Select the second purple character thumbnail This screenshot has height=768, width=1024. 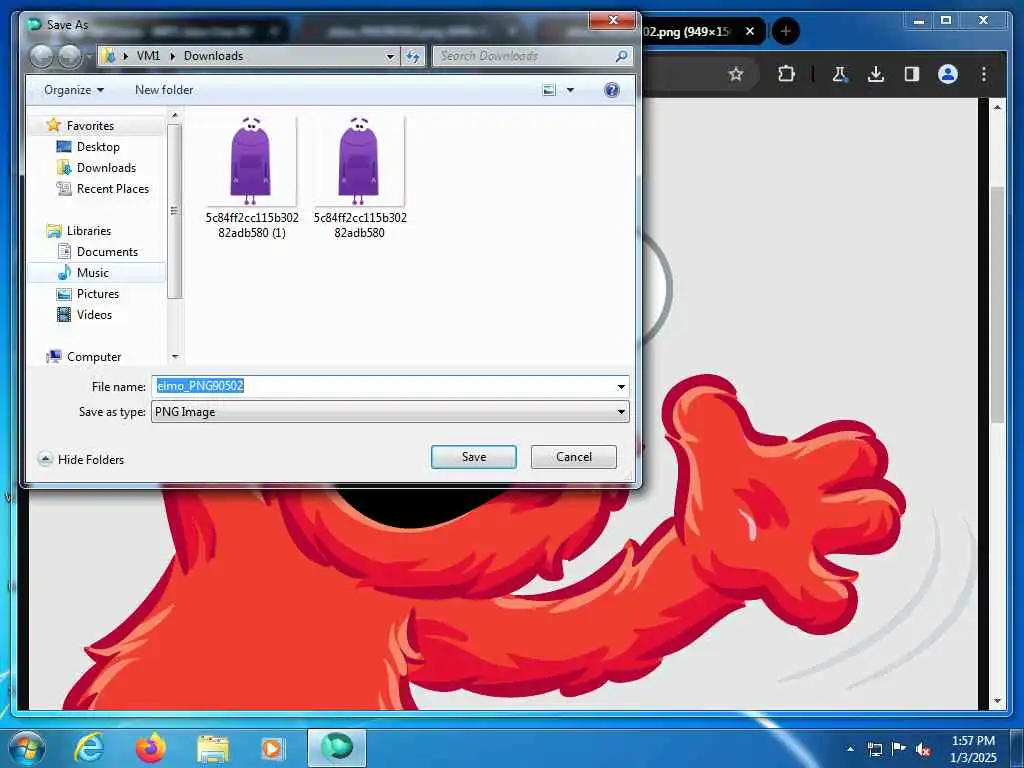[x=359, y=178]
